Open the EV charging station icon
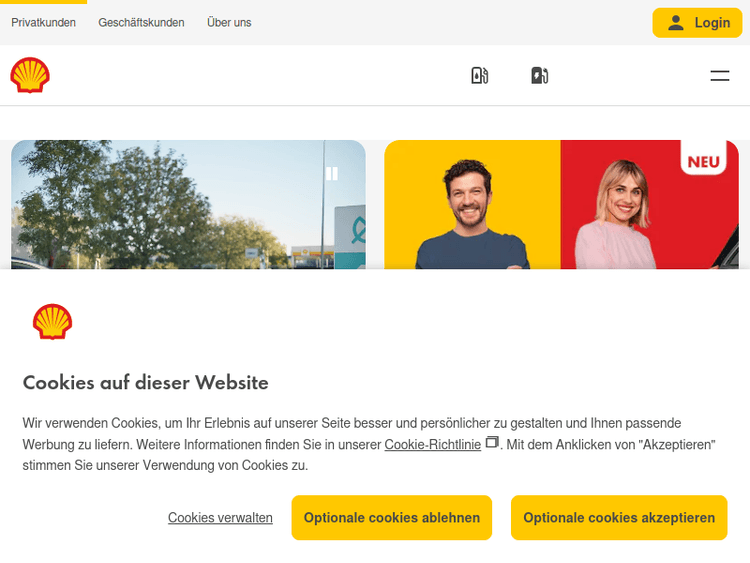750x563 pixels. (x=539, y=75)
